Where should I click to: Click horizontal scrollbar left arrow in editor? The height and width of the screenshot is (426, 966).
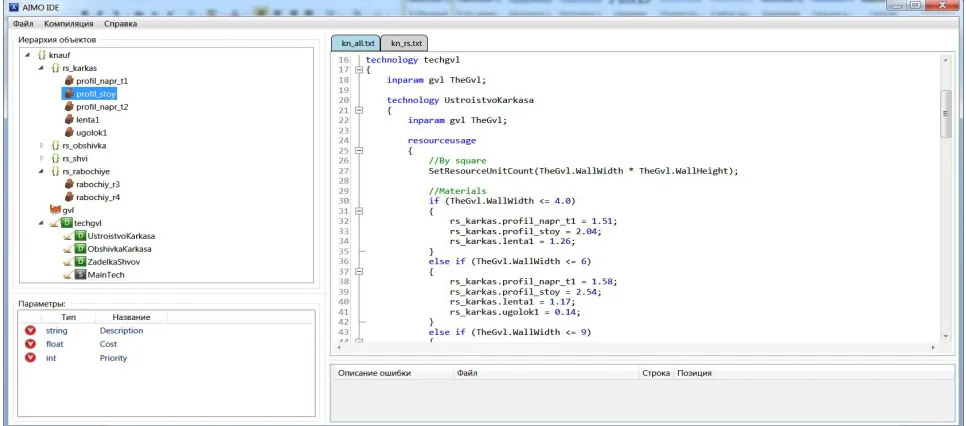pyautogui.click(x=338, y=348)
